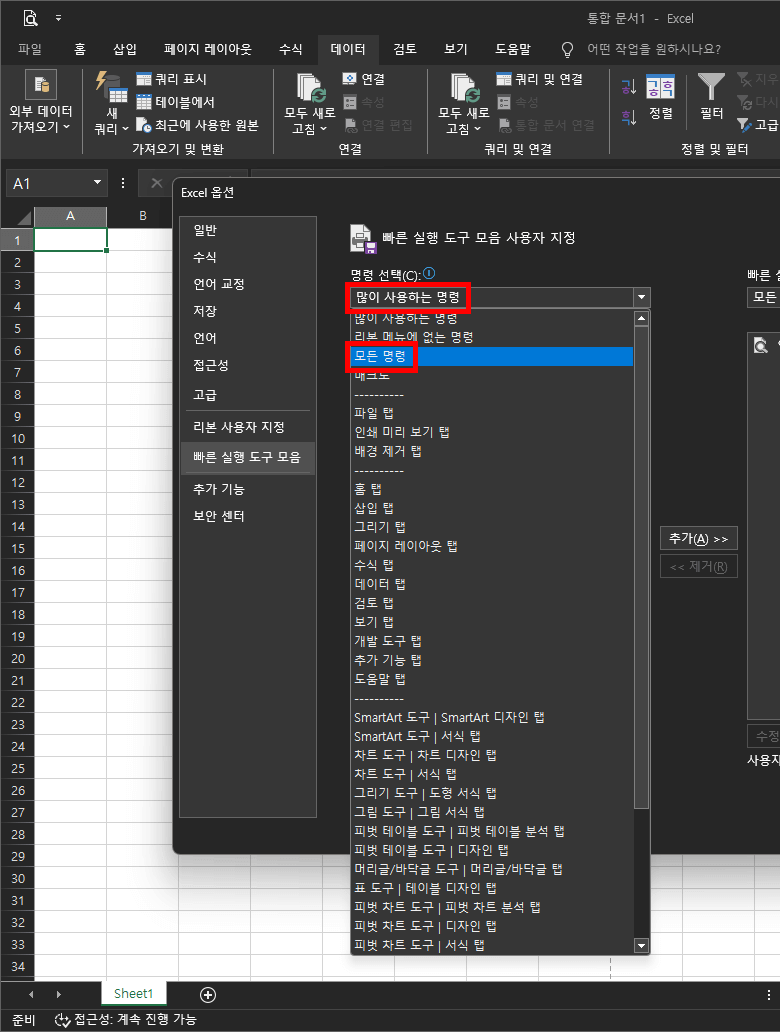Select the Sheet1 worksheet tab
780x1032 pixels.
pyautogui.click(x=133, y=994)
